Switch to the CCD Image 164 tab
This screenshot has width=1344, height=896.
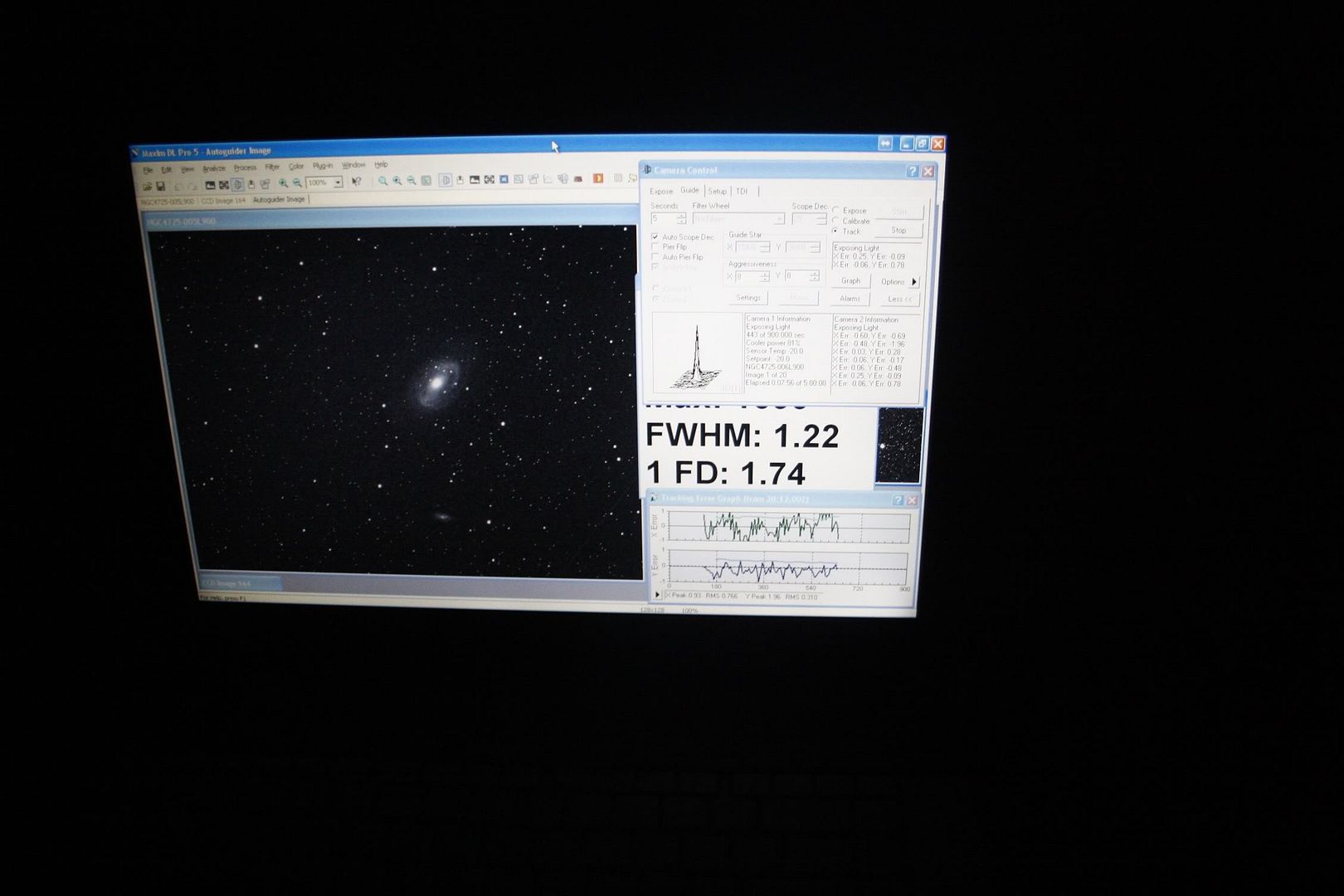(223, 201)
